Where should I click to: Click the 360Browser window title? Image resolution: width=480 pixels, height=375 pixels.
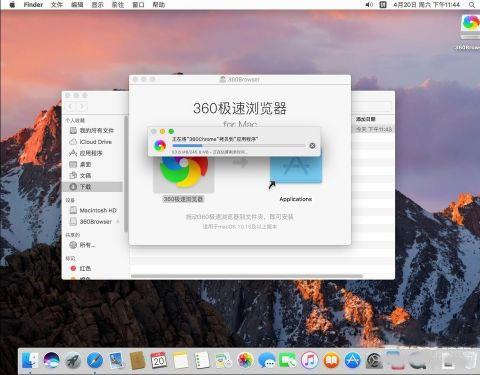point(243,79)
